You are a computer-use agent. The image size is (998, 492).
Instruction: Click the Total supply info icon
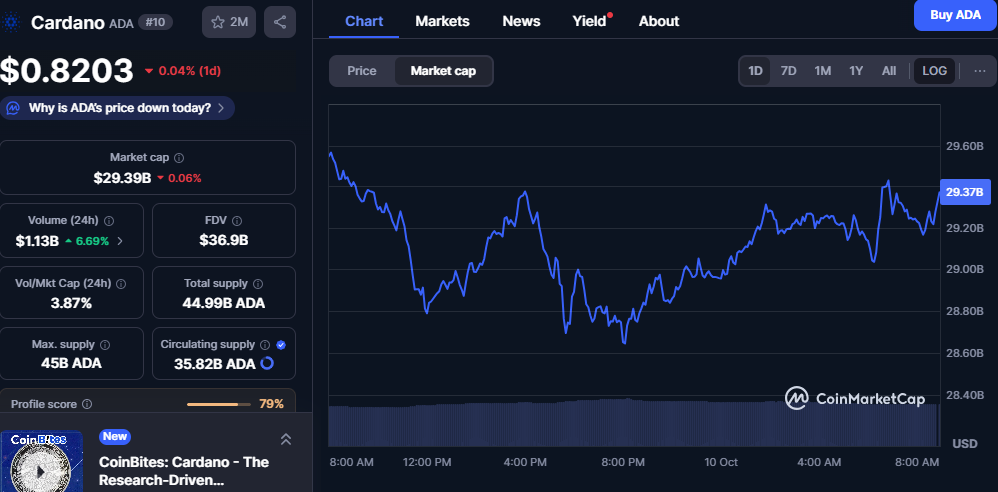[257, 284]
